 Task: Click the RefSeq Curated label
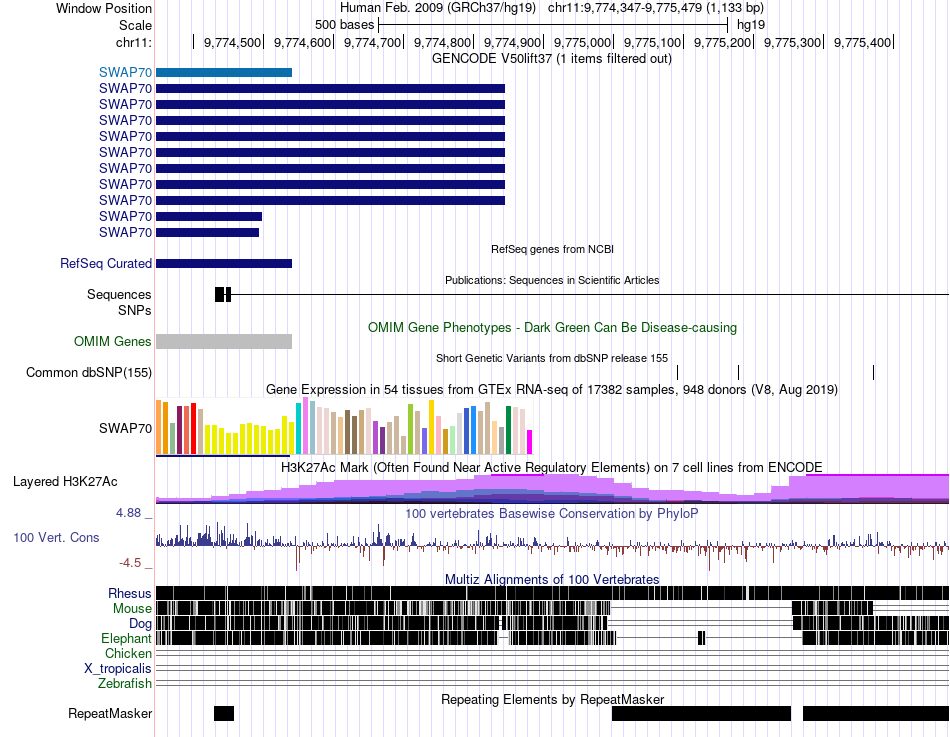106,264
